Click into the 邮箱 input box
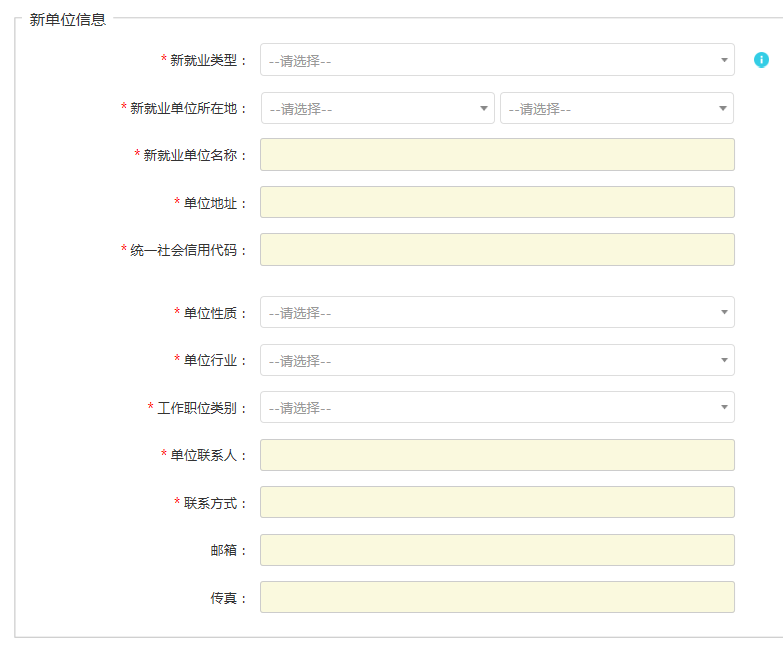This screenshot has height=656, width=783. (x=497, y=550)
